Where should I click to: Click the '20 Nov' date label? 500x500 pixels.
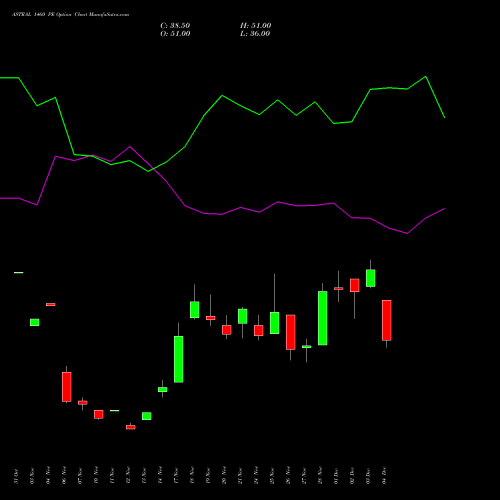click(x=224, y=476)
